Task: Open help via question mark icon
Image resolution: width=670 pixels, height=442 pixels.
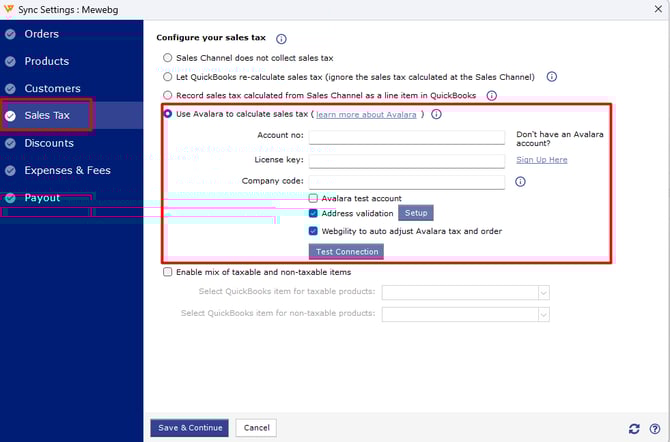Action: tap(655, 428)
